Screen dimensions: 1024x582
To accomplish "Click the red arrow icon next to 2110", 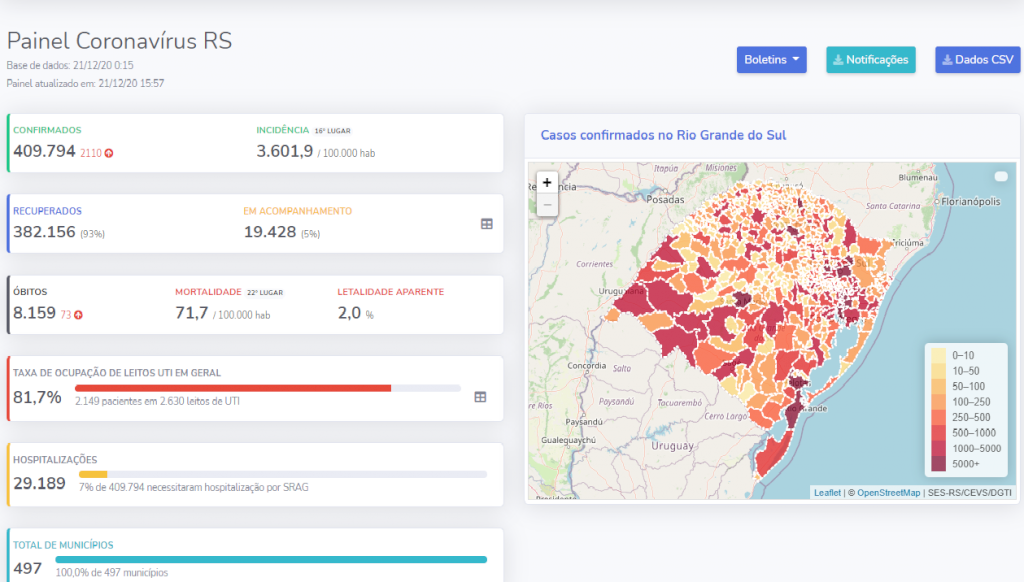I will click(109, 153).
